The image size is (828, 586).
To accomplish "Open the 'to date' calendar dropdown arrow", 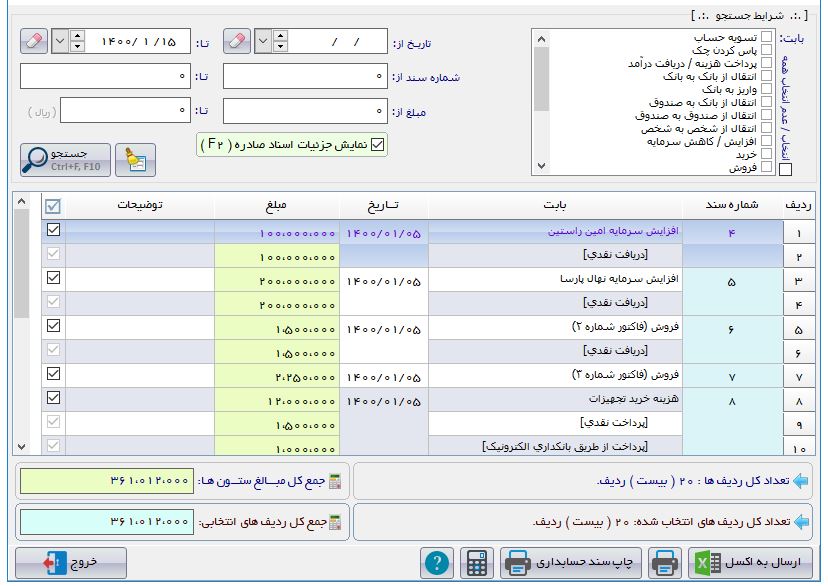I will coord(60,42).
